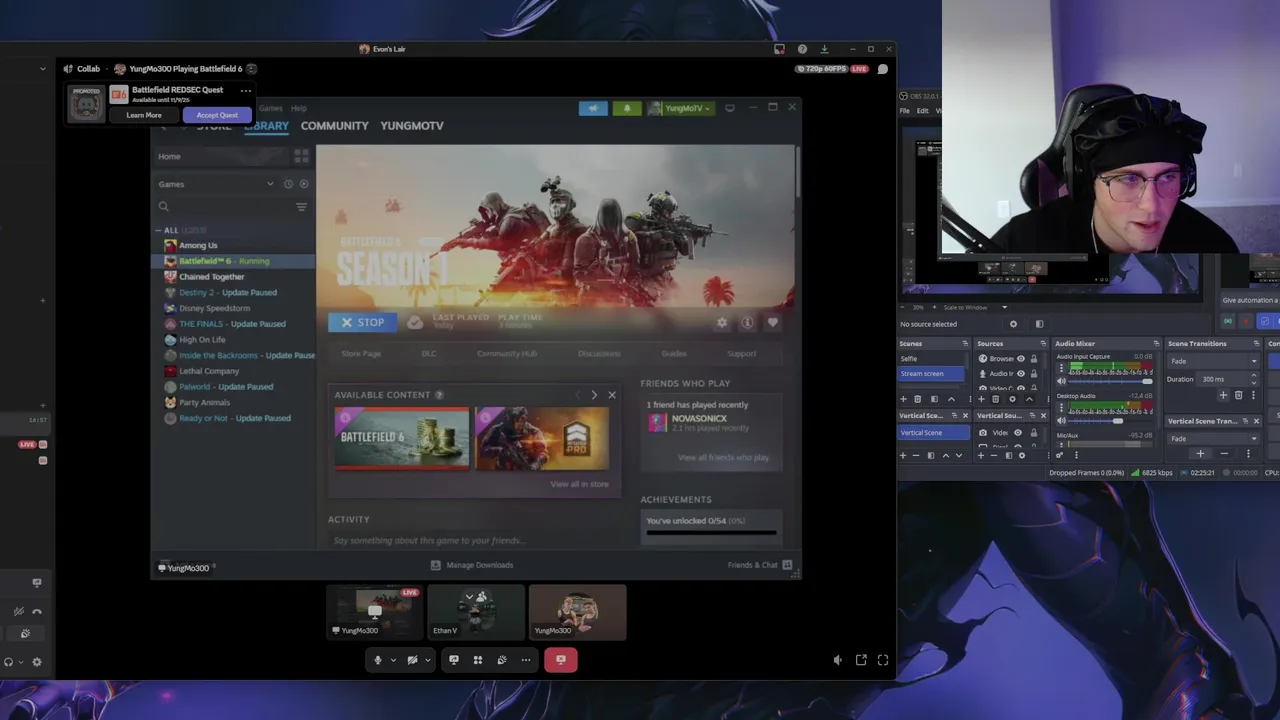The height and width of the screenshot is (720, 1280).
Task: Accept the Battlefield REDSEC Quest
Action: pos(217,115)
